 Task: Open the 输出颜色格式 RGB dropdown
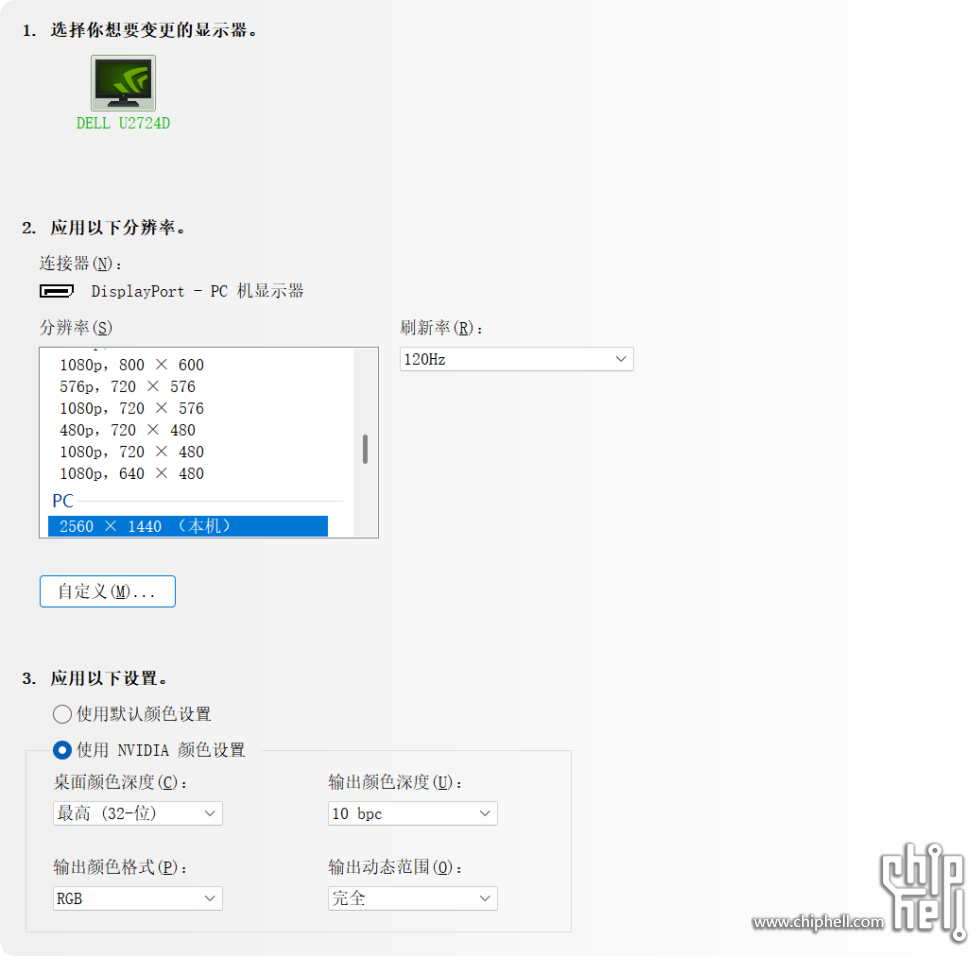138,899
